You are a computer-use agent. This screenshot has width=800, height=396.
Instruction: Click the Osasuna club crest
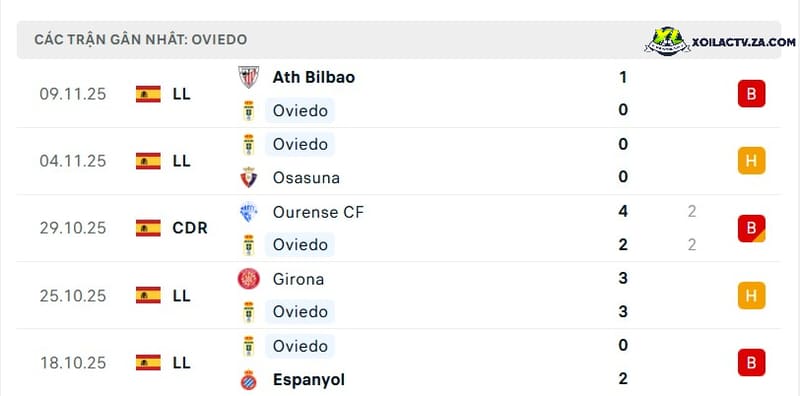point(248,178)
